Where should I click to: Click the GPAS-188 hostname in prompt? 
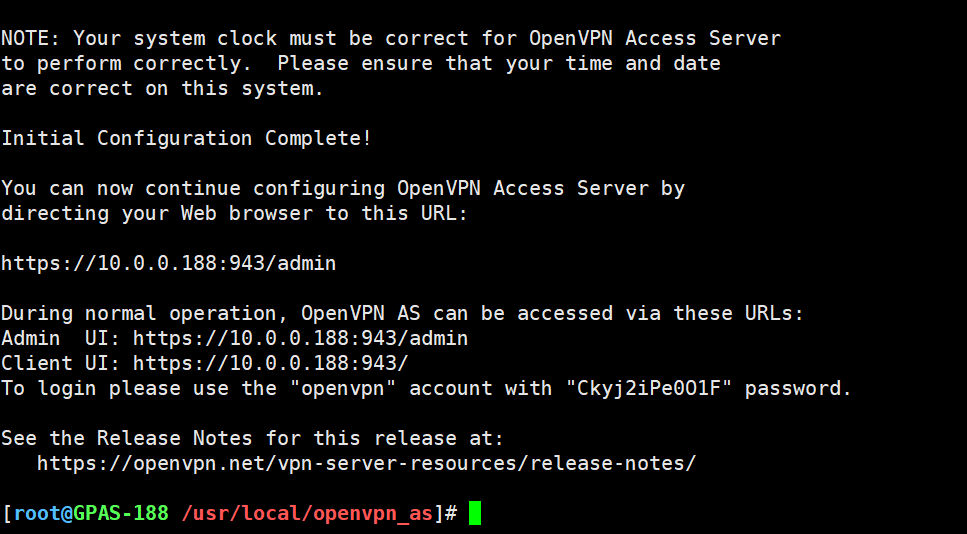[x=120, y=514]
